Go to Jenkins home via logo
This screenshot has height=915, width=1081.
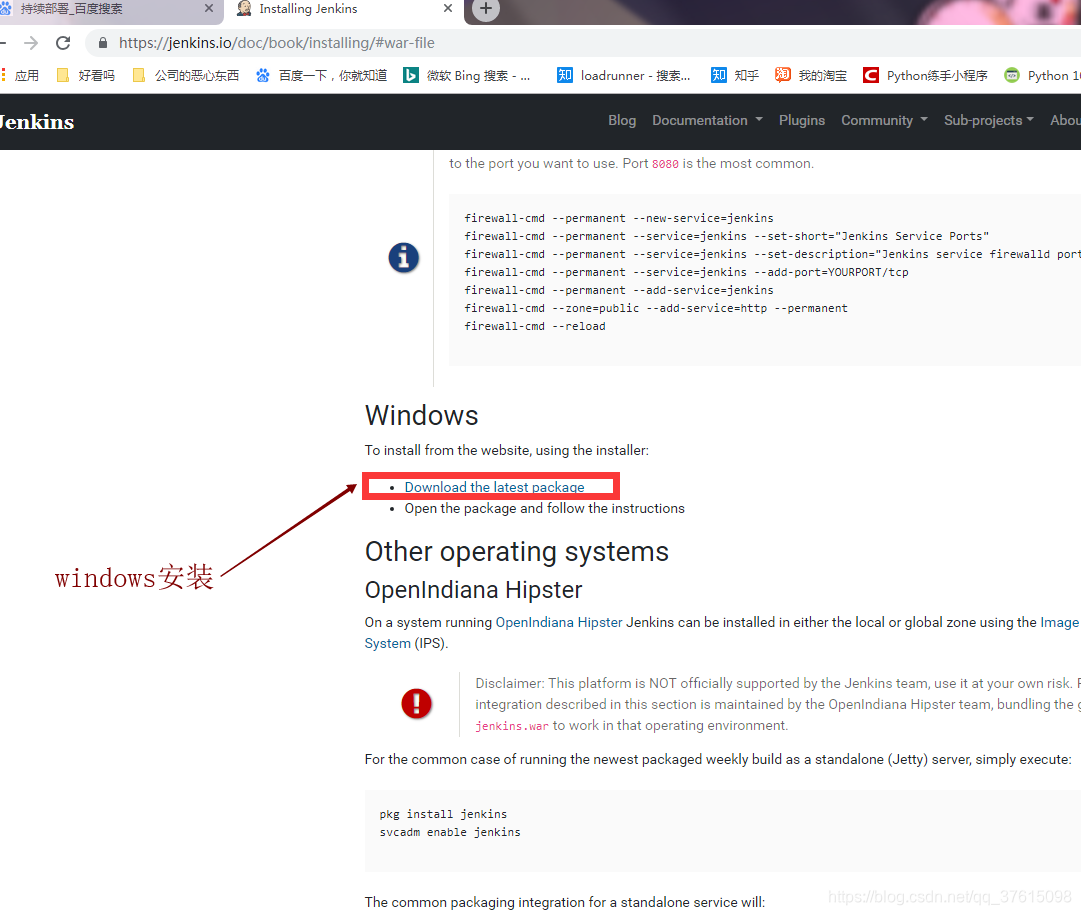pos(36,122)
